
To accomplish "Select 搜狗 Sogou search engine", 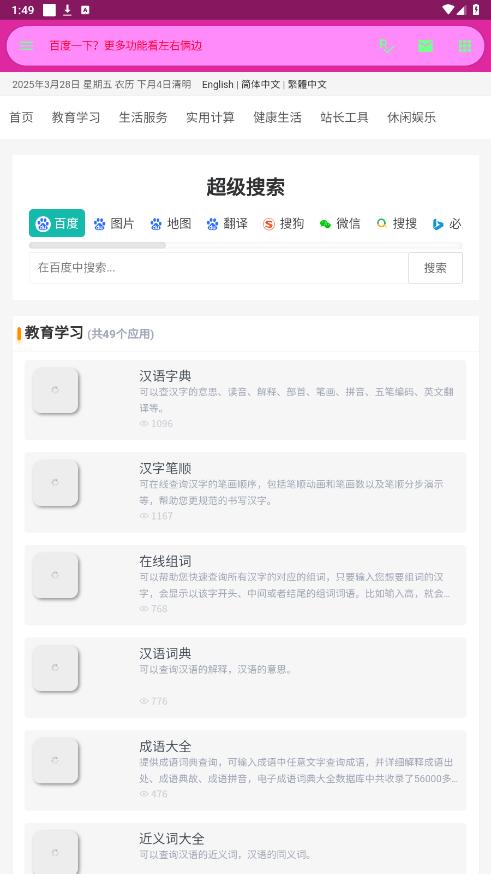I will tap(283, 224).
